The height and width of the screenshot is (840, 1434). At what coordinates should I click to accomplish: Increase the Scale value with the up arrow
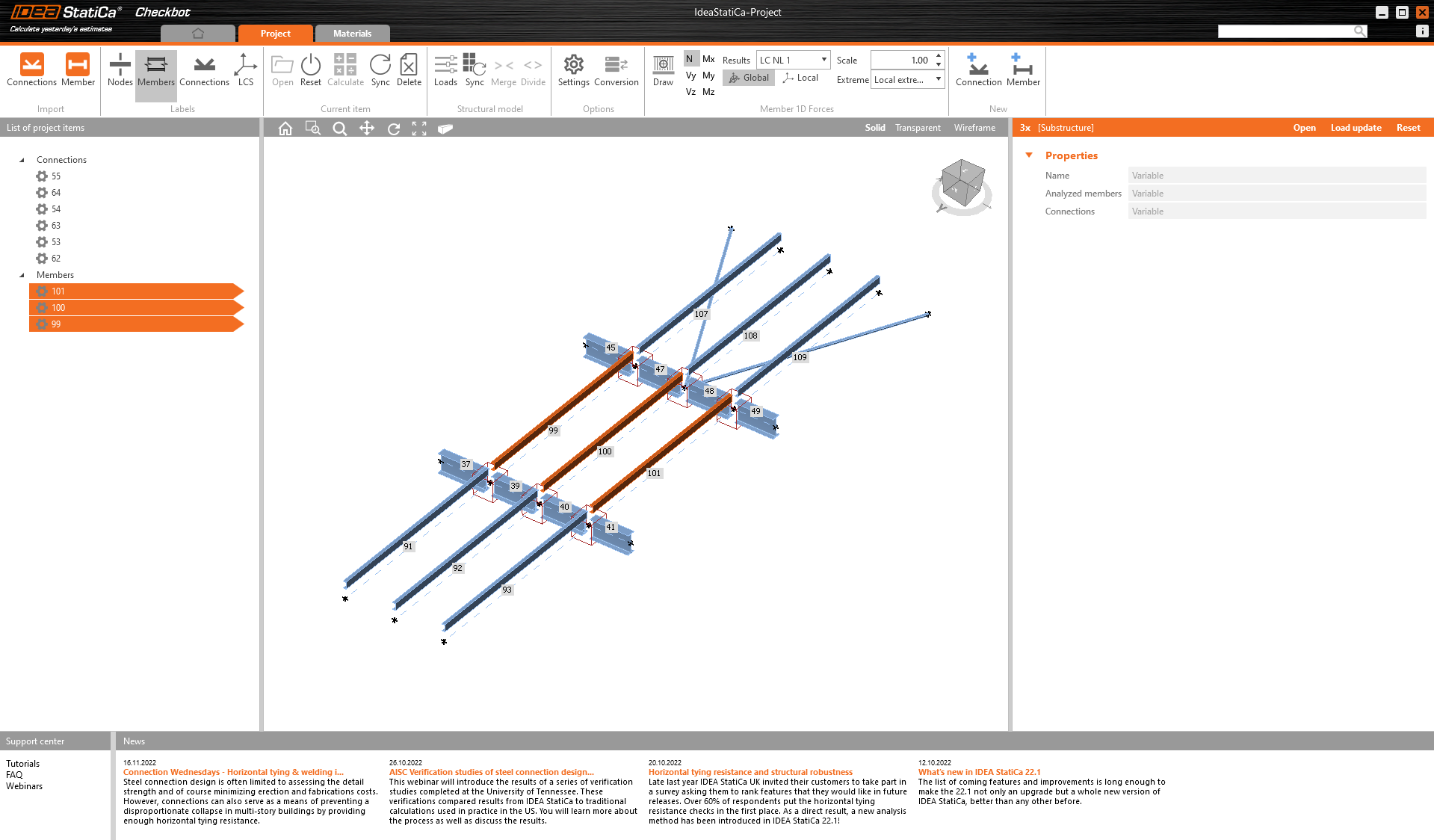[939, 55]
